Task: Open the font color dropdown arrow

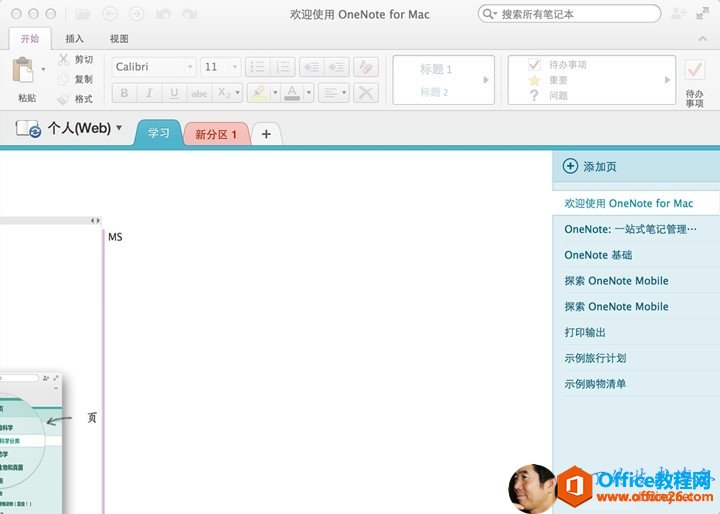Action: (309, 93)
